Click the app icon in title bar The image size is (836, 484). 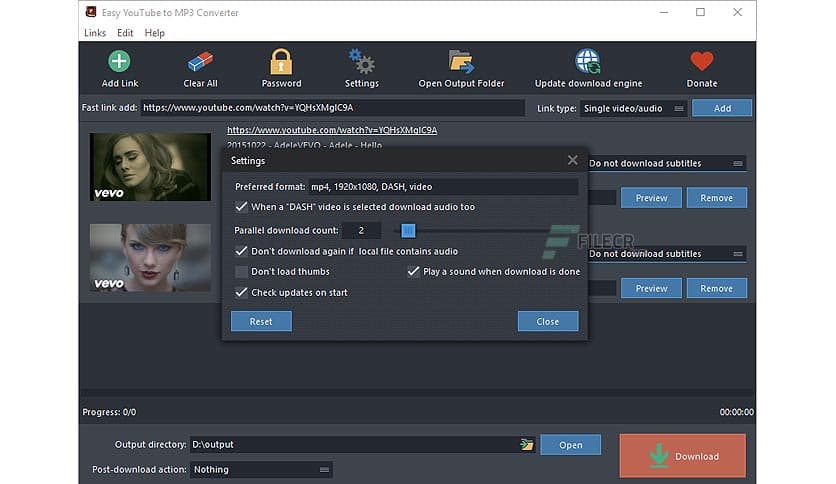coord(91,12)
